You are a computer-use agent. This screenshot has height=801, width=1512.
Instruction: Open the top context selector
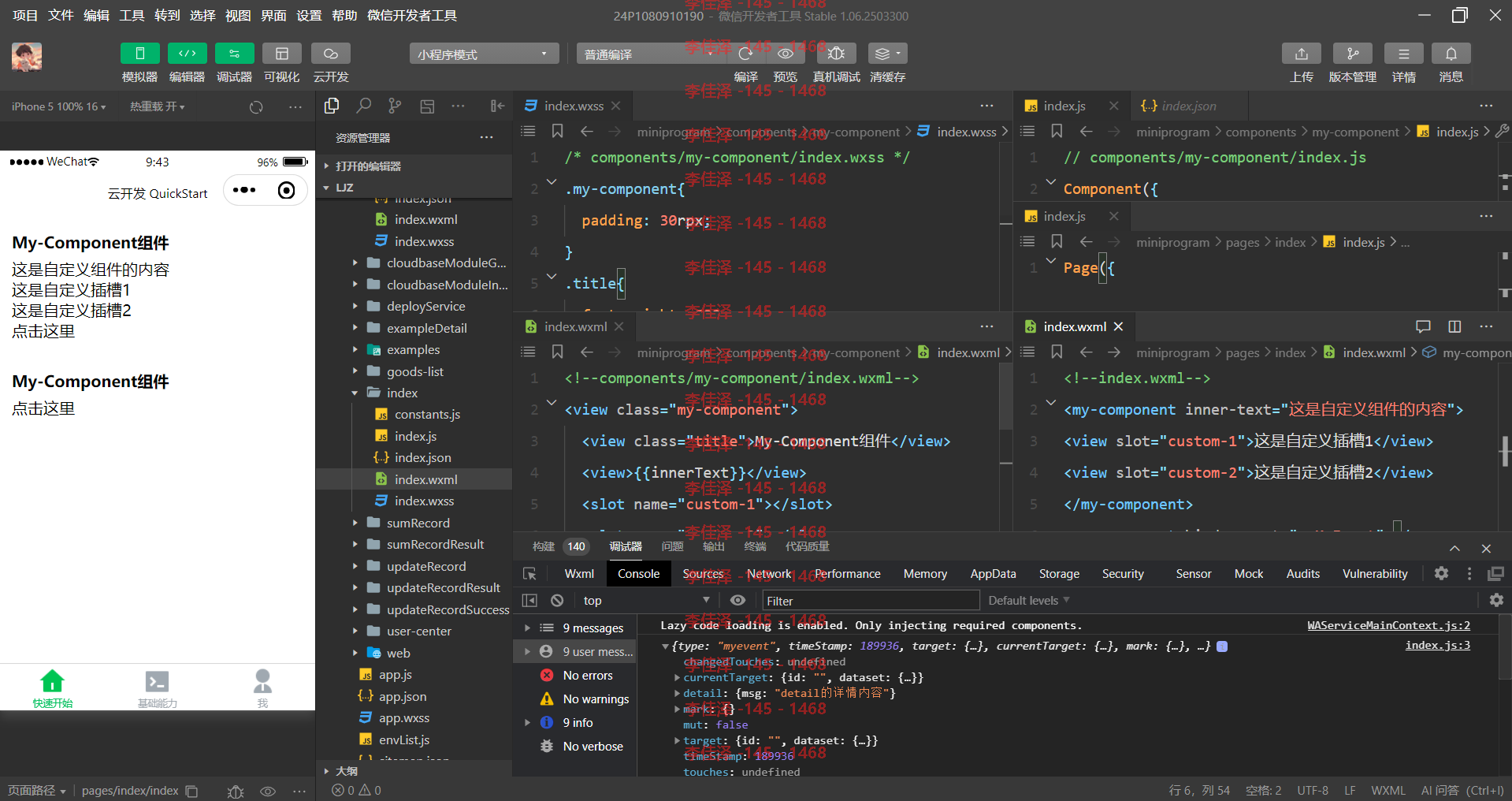(x=646, y=601)
